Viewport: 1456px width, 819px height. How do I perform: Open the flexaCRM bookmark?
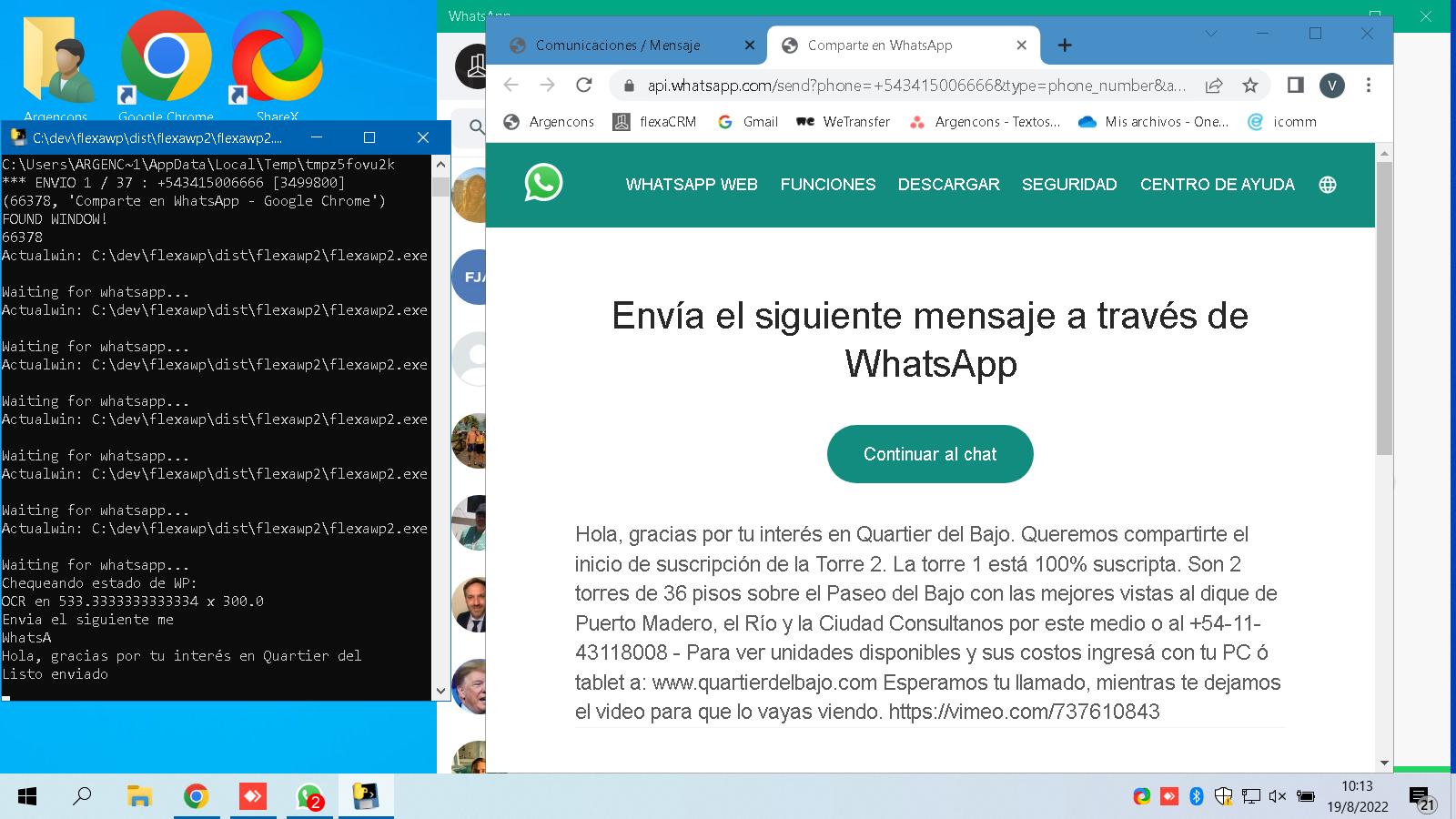pos(654,122)
